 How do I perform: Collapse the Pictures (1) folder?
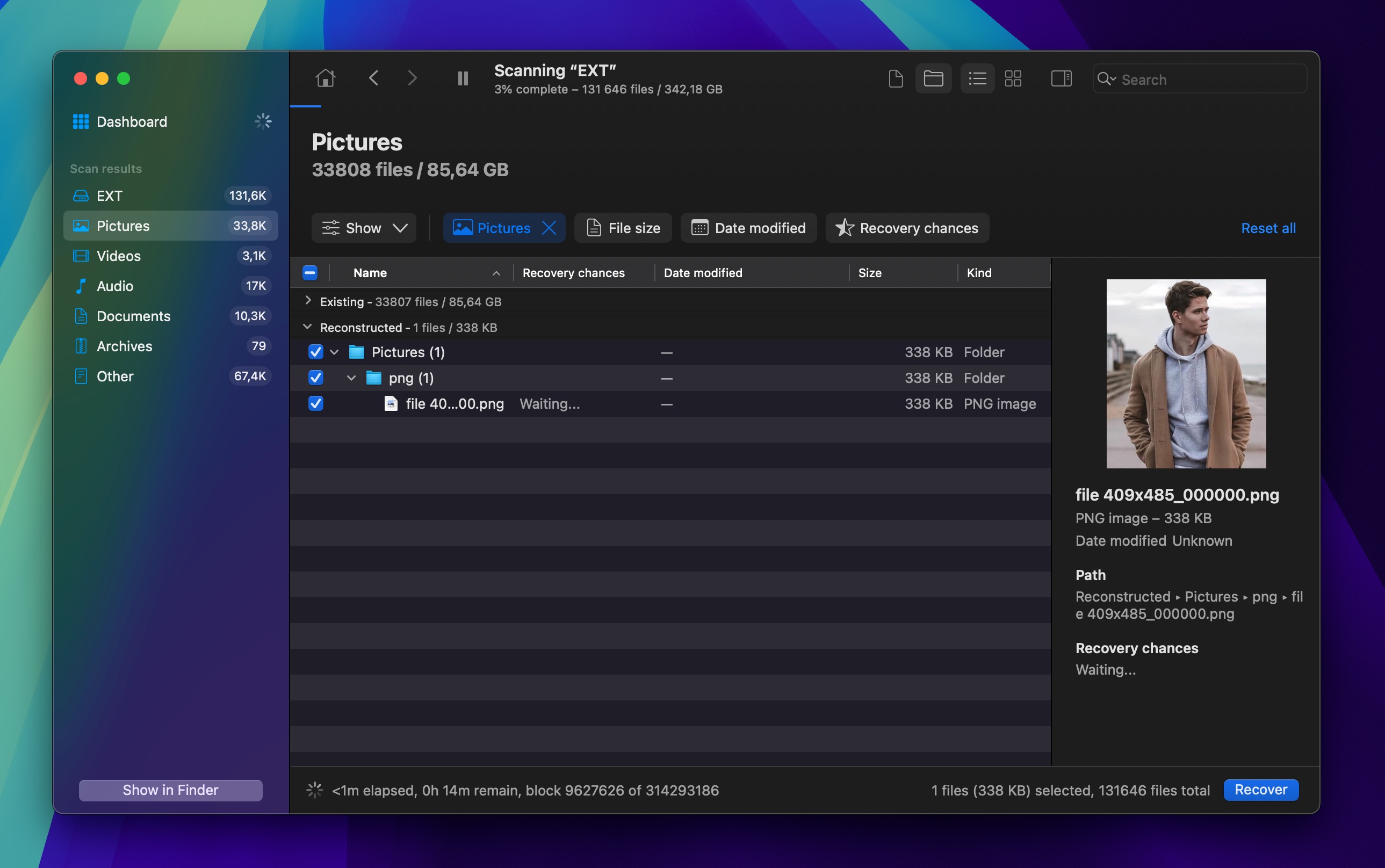(334, 352)
